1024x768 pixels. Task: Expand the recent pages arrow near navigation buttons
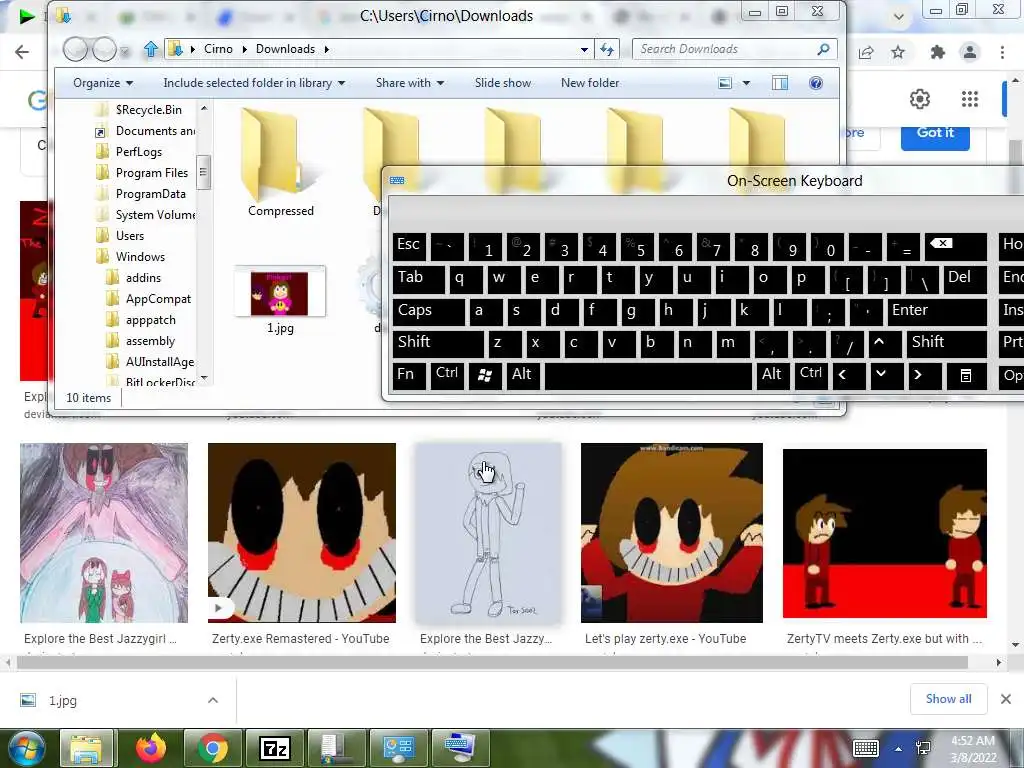point(125,50)
